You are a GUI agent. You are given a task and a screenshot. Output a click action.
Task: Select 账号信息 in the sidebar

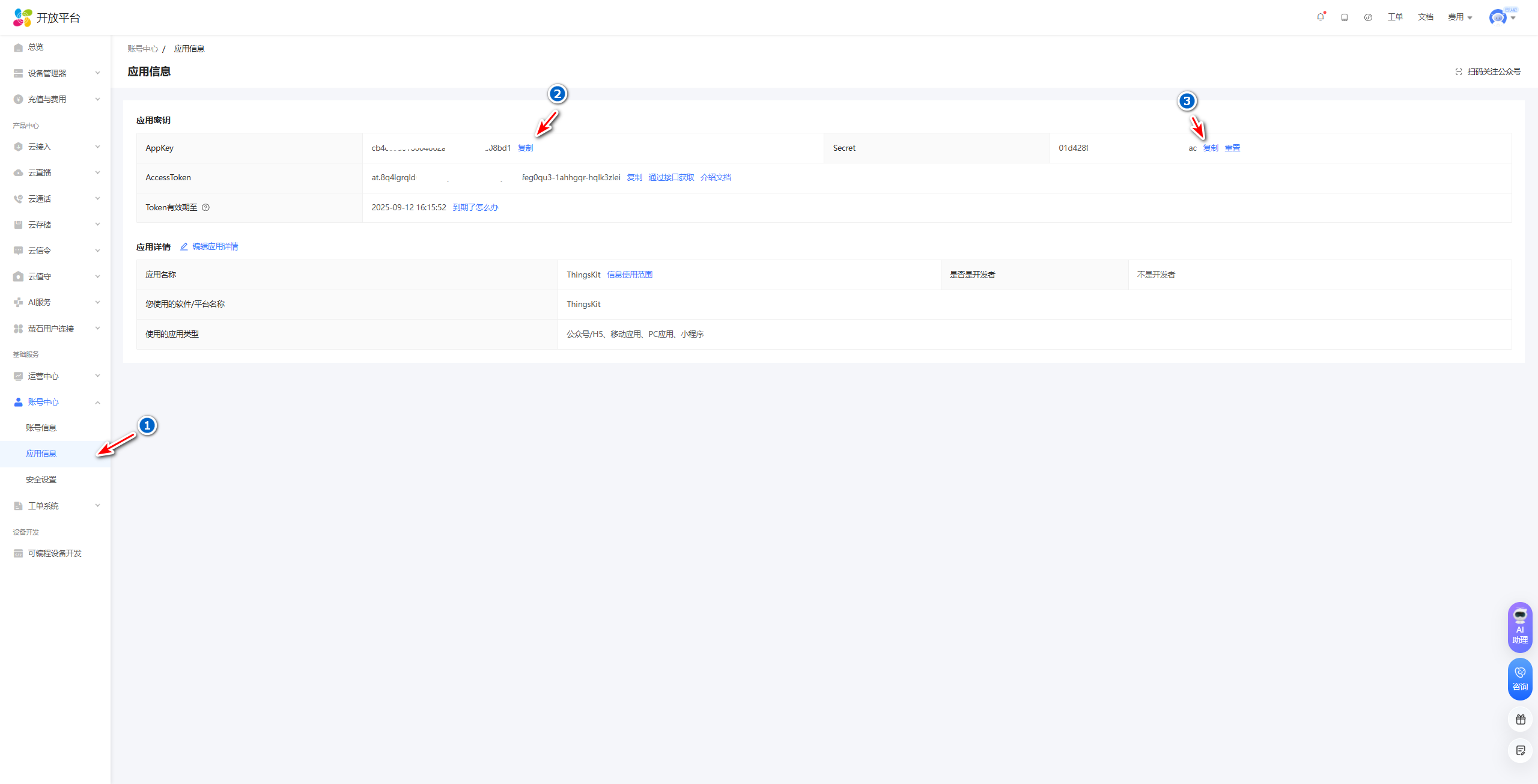coord(41,428)
